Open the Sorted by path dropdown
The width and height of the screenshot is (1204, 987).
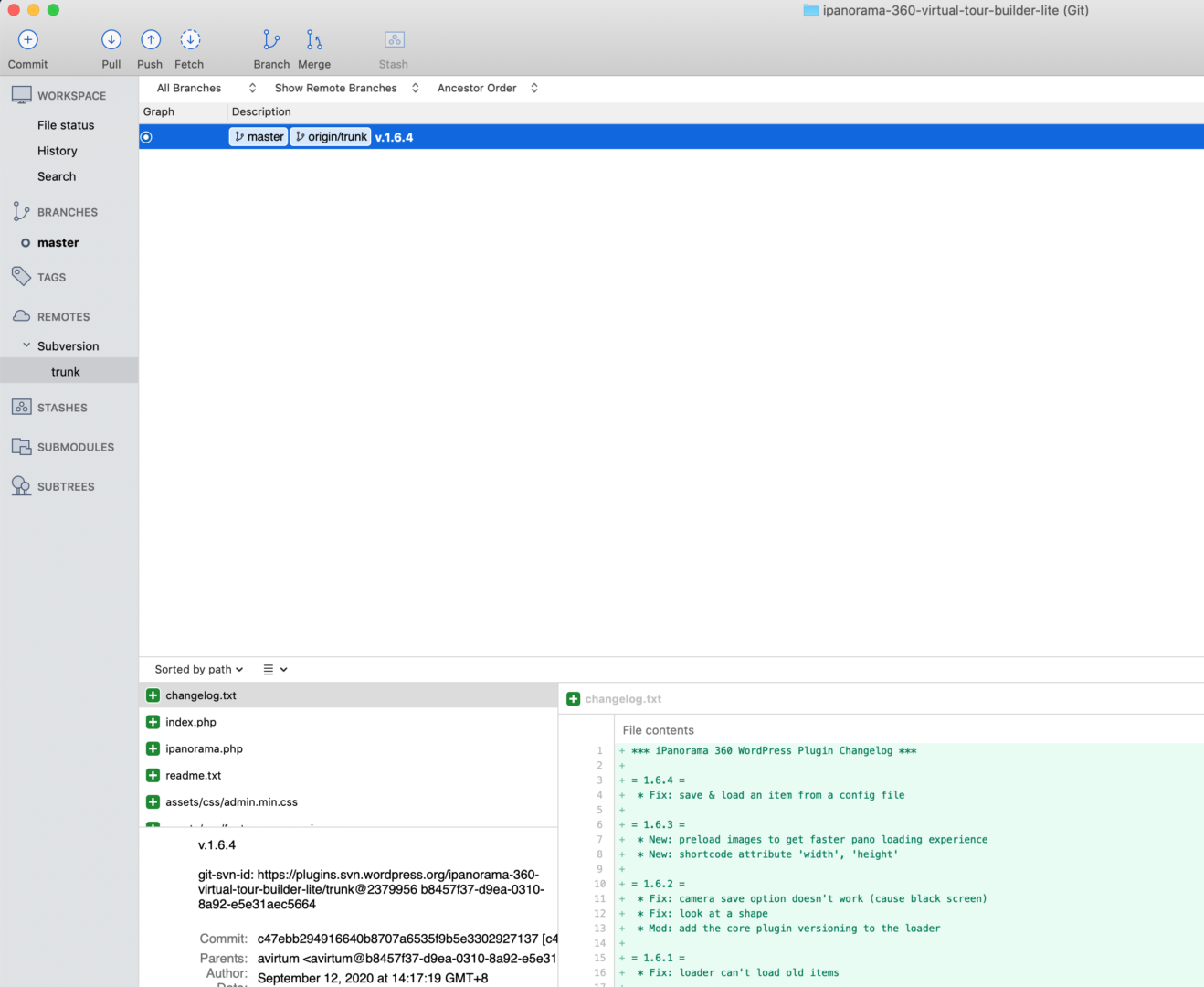199,670
